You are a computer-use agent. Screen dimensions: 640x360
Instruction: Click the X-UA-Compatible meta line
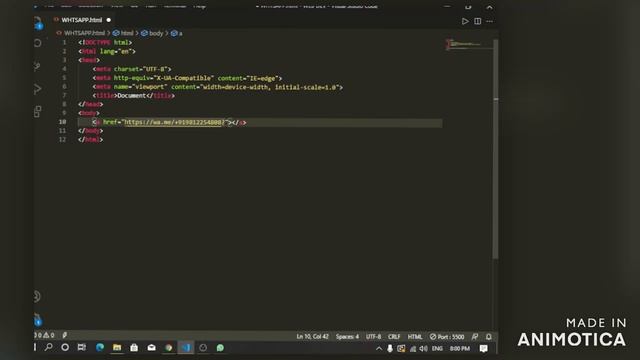pos(187,78)
